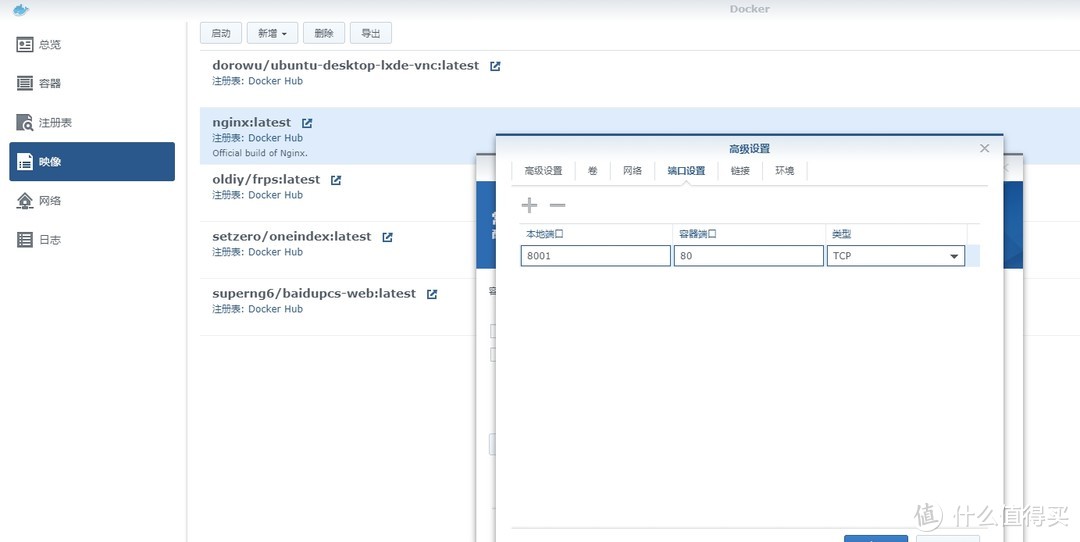The height and width of the screenshot is (542, 1080).
Task: Open the 网络 network section
Action: click(x=92, y=200)
